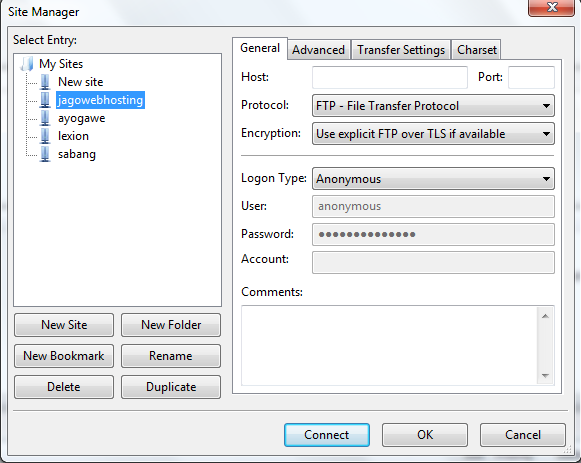Viewport: 581px width, 463px height.
Task: Click the server icon next to jagowebhosting
Action: click(x=45, y=100)
